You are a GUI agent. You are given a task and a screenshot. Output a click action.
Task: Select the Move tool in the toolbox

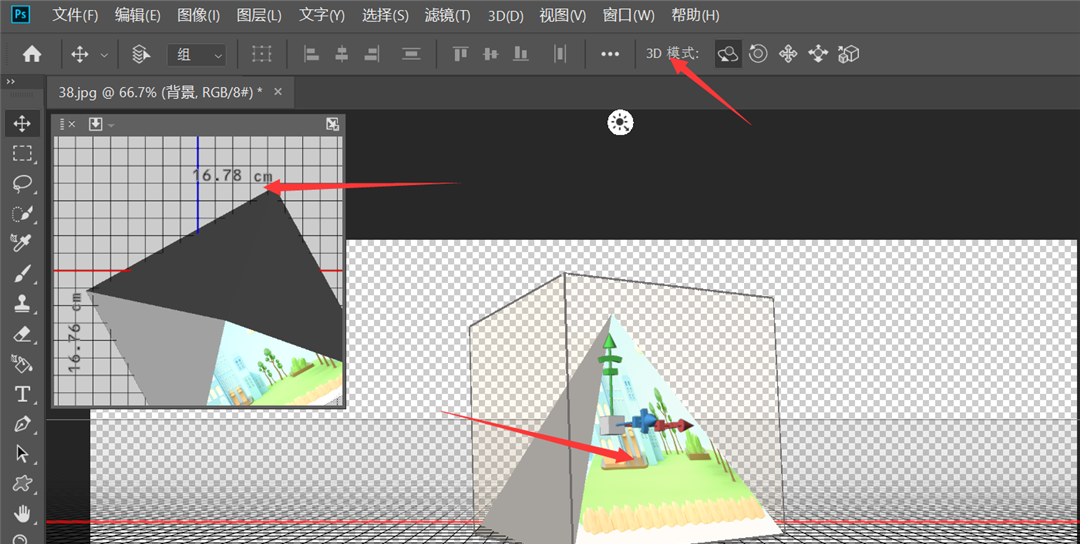pyautogui.click(x=22, y=124)
